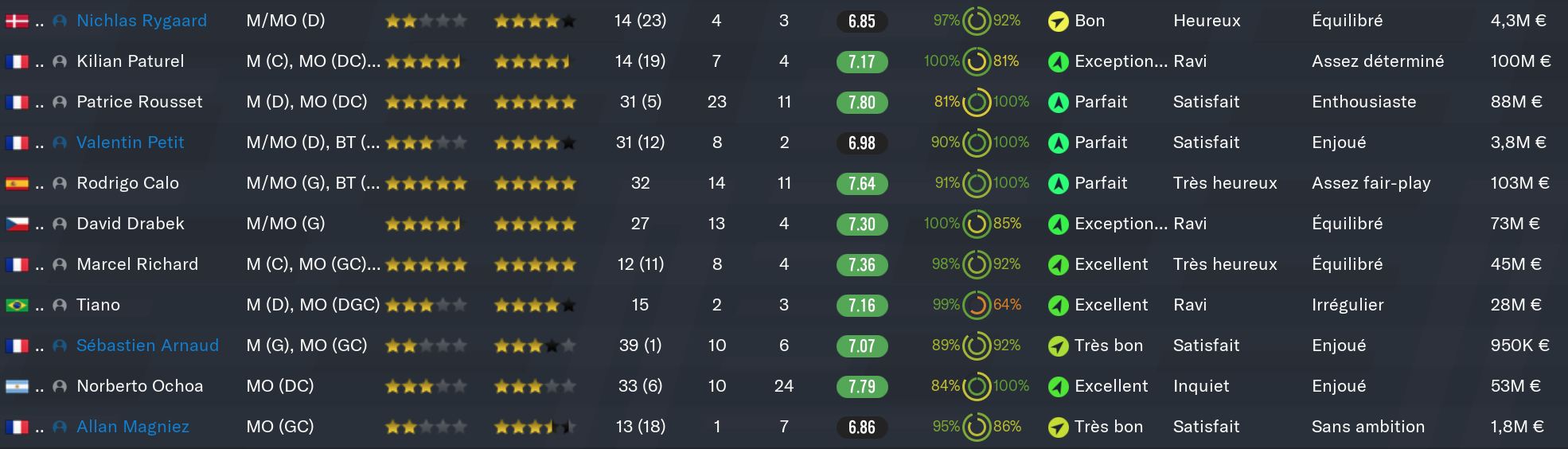Click Patrice Rousset's 7.80 average rating badge
Screen dimensions: 1568x449
tap(862, 103)
